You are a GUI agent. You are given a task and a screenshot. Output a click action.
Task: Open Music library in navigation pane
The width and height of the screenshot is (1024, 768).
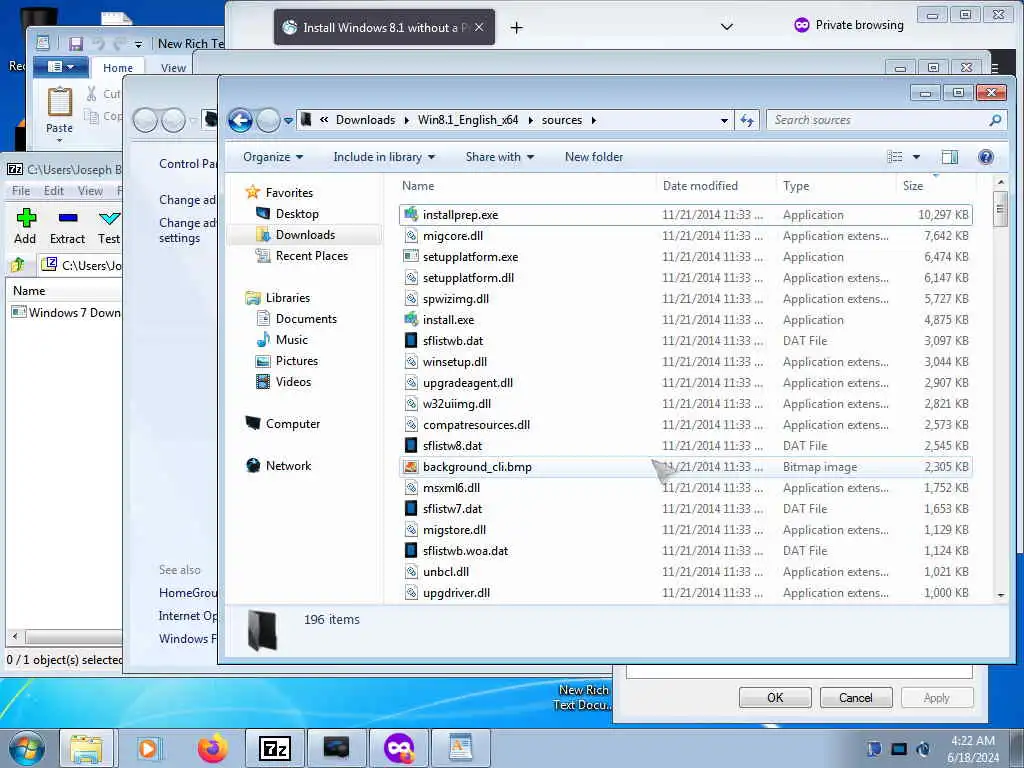[291, 340]
